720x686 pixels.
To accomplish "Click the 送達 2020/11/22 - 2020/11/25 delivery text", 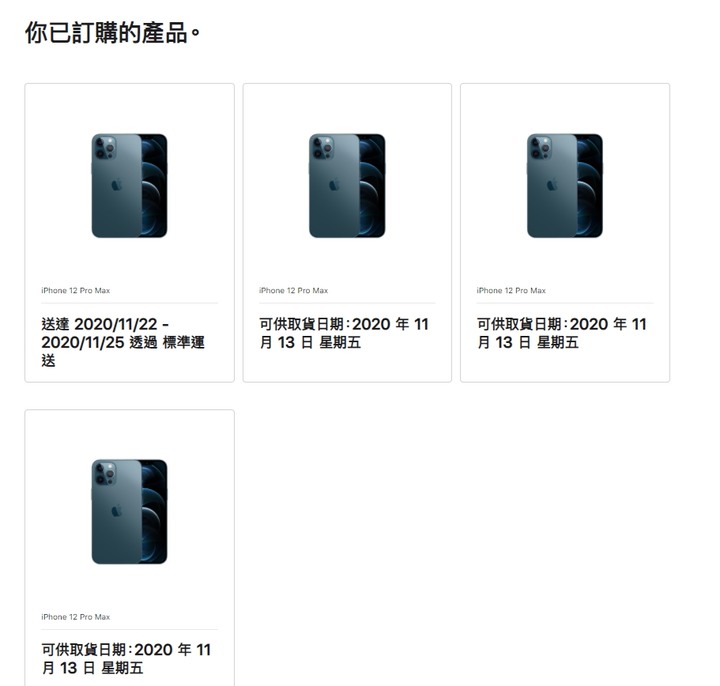I will coord(123,342).
